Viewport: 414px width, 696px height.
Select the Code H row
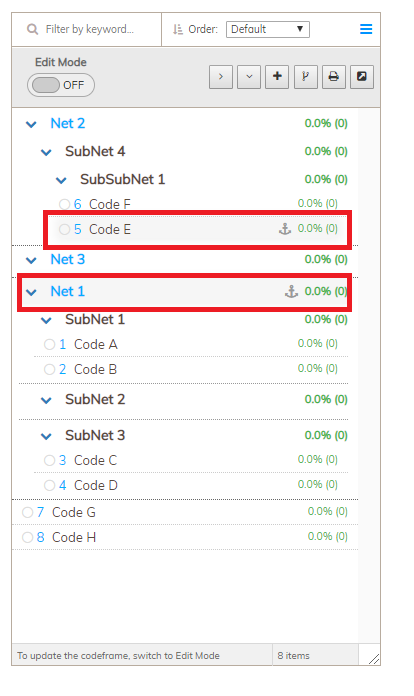tap(185, 537)
